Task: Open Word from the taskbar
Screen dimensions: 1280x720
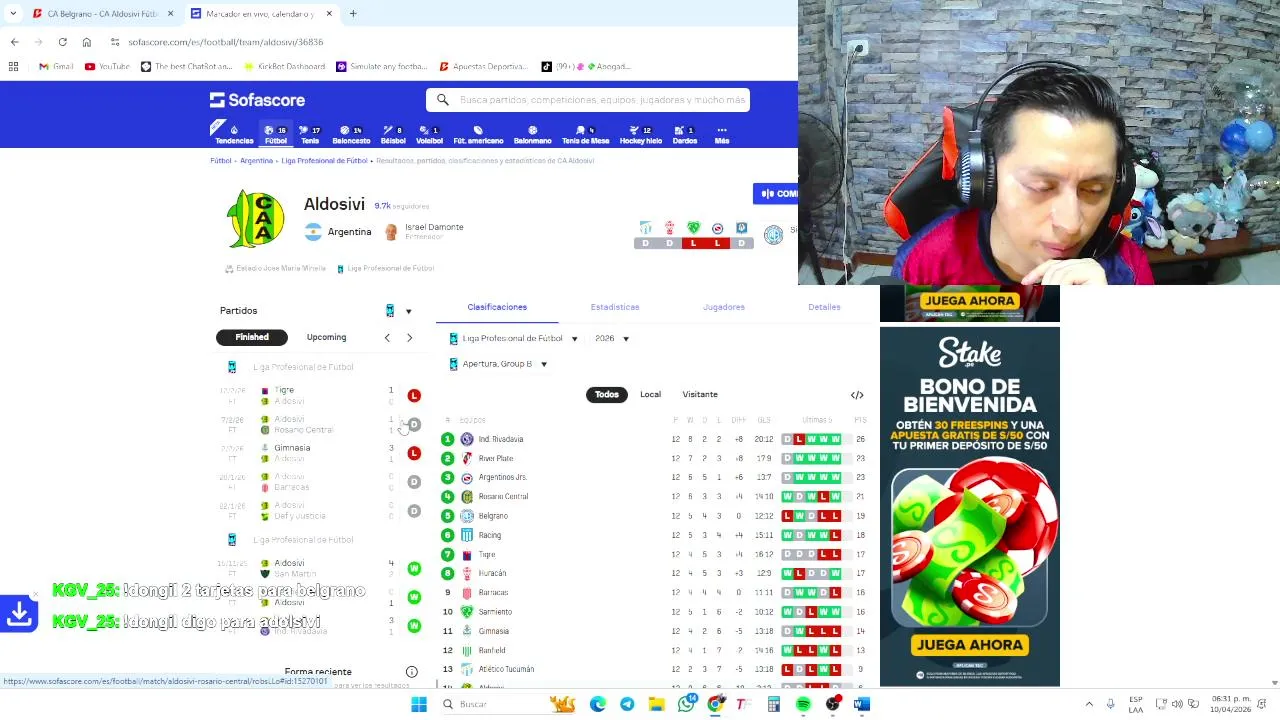Action: point(862,704)
